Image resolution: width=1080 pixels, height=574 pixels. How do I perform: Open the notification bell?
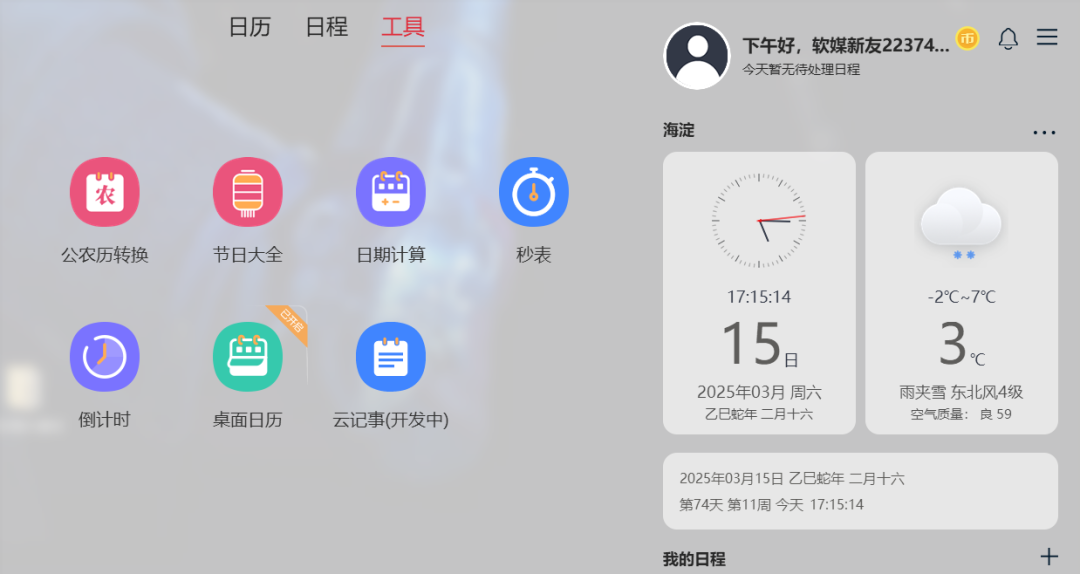pyautogui.click(x=1008, y=39)
